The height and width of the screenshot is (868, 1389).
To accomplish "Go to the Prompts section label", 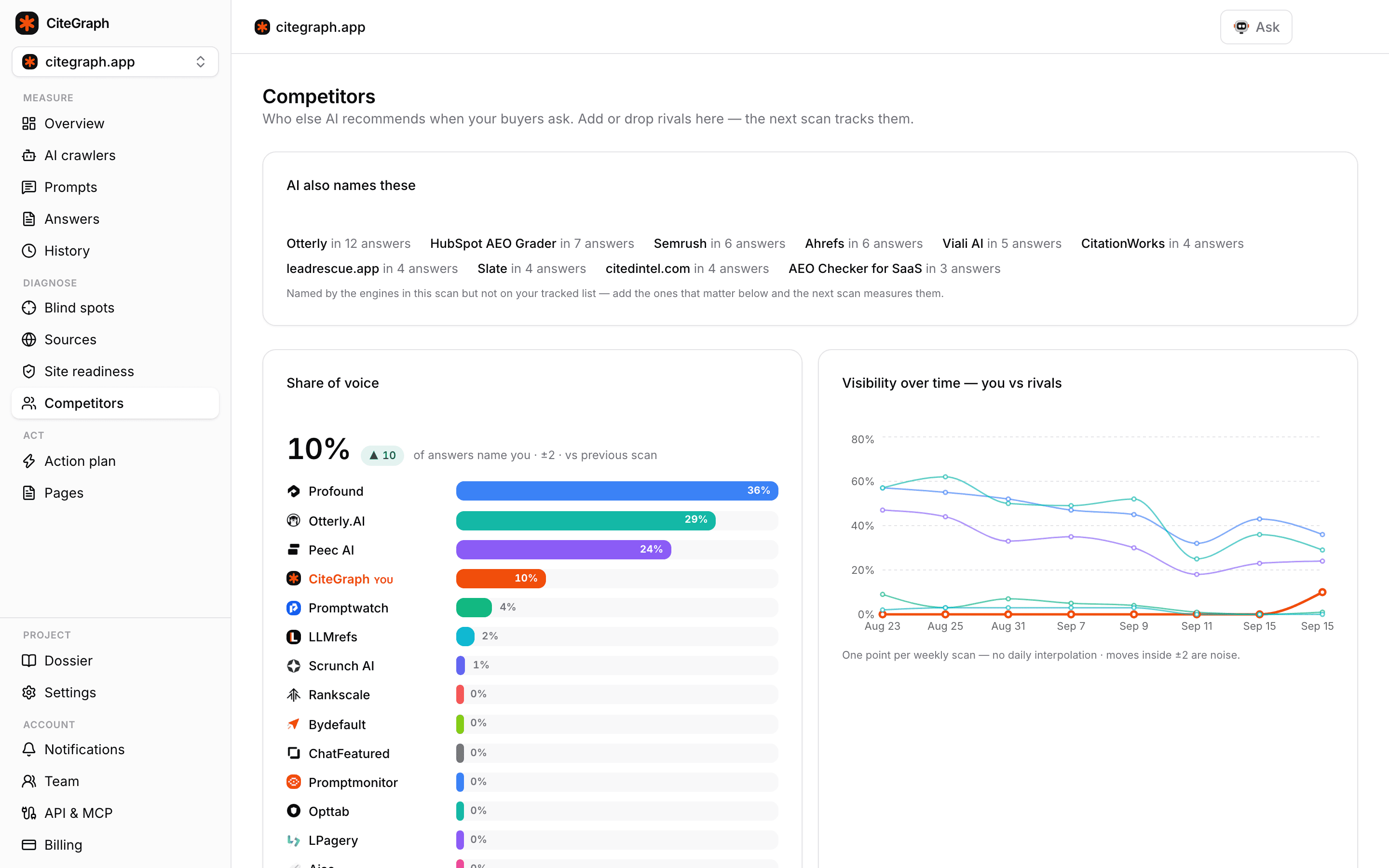I will pyautogui.click(x=70, y=187).
